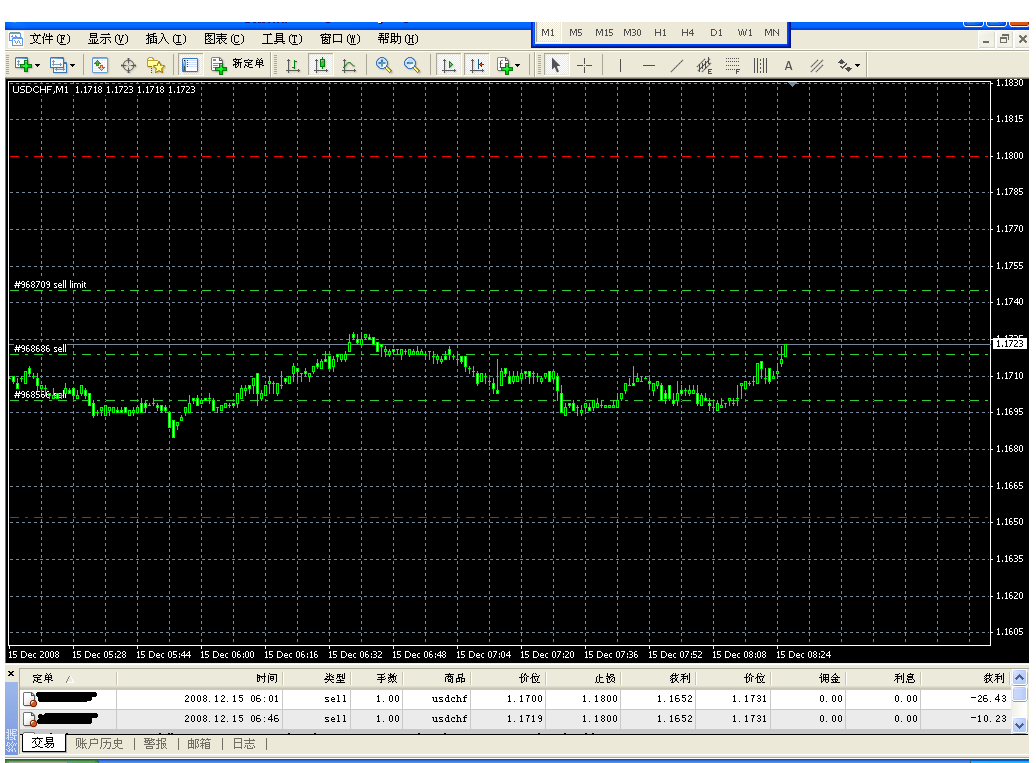This screenshot has width=1036, height=763.
Task: Switch to the 账户历史 tab
Action: coord(99,743)
